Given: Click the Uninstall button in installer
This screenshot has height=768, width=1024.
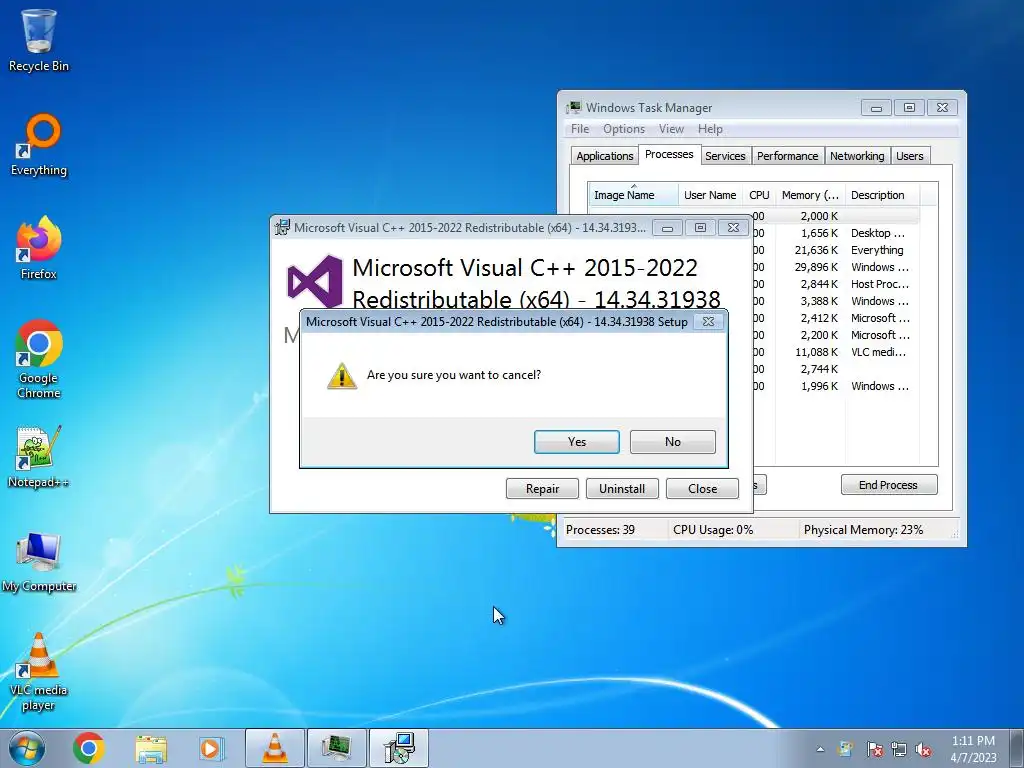Looking at the screenshot, I should click(x=622, y=488).
